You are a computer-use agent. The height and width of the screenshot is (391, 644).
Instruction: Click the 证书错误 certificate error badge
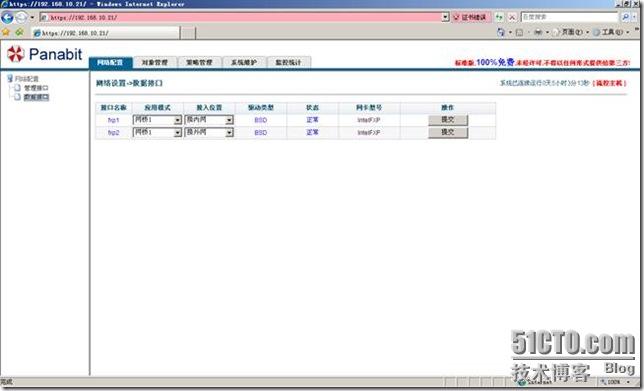471,17
